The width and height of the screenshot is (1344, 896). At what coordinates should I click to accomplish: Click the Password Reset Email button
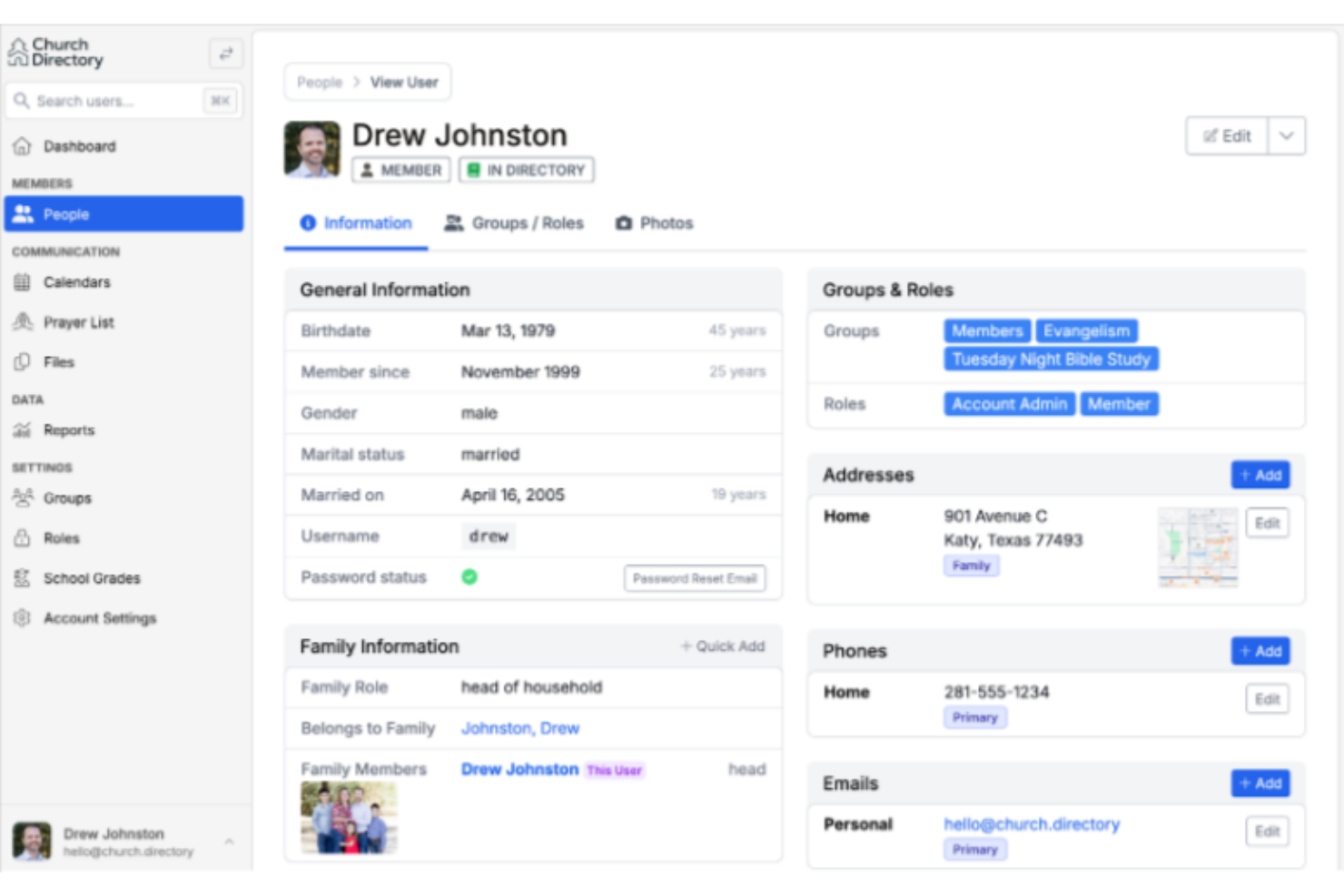click(695, 578)
